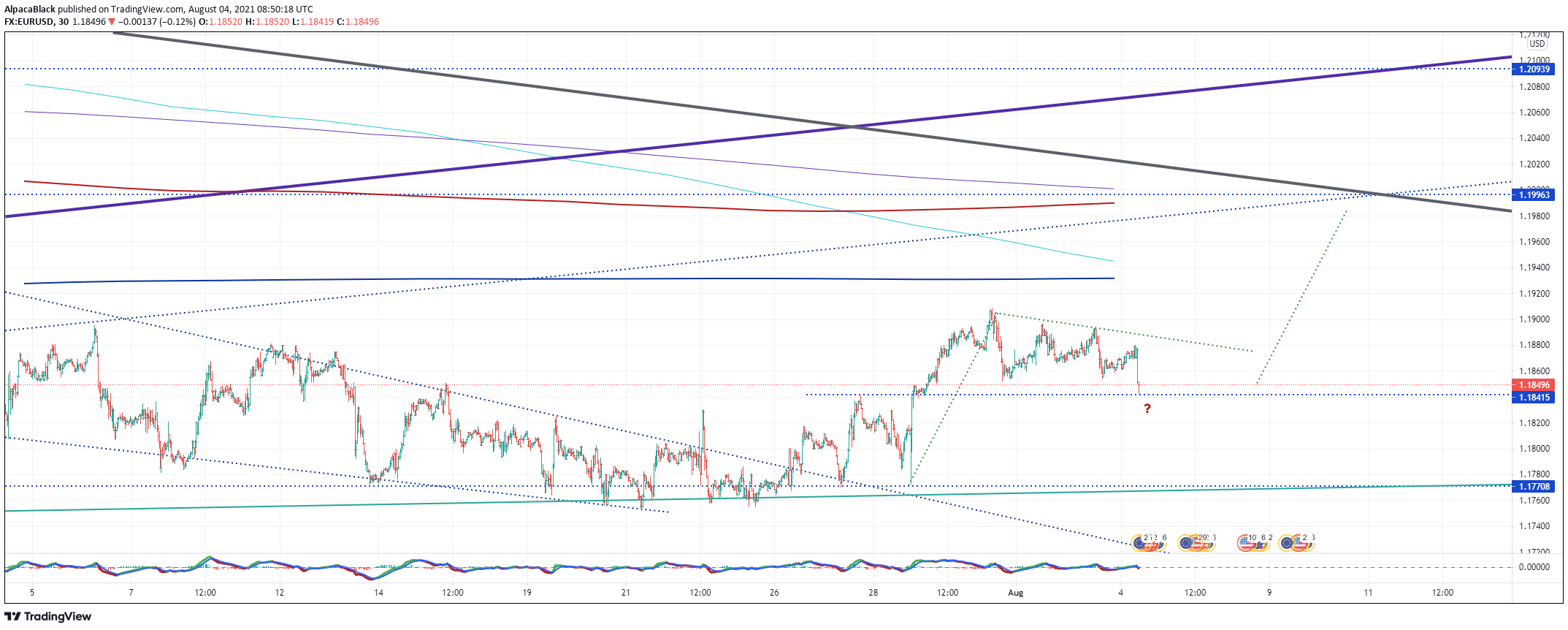
Task: Click the 1.17708 price level label
Action: [1533, 487]
